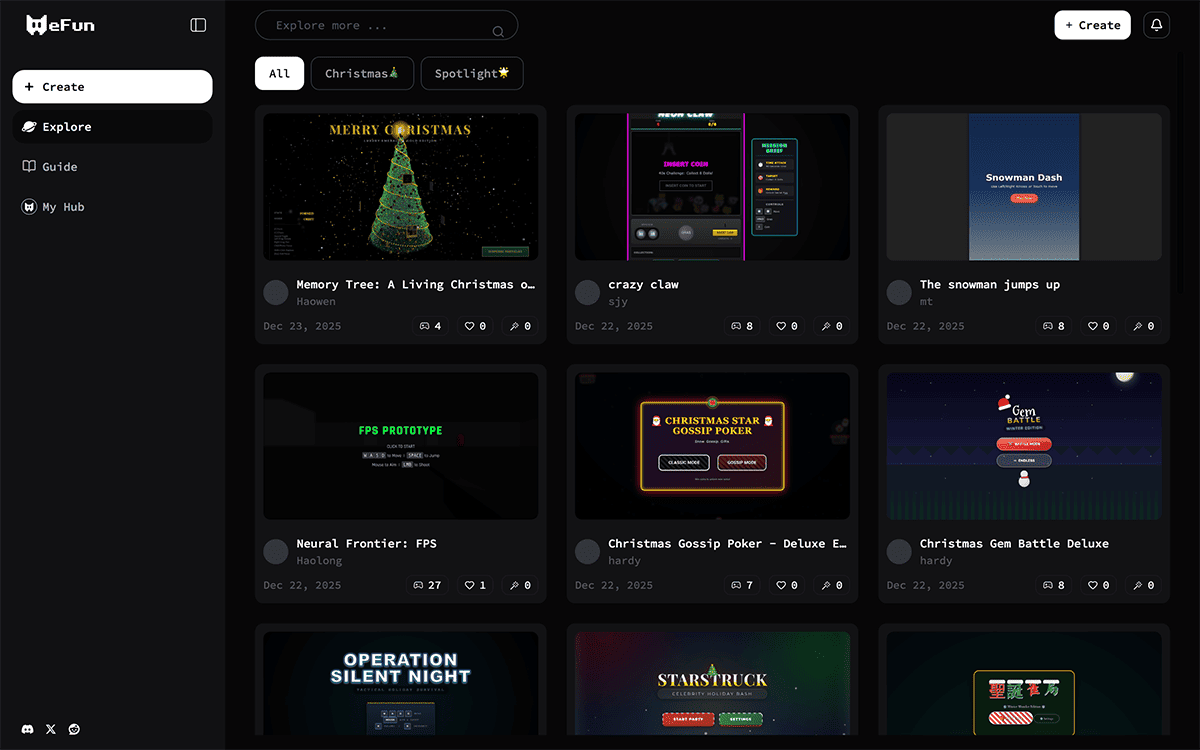This screenshot has width=1200, height=750.
Task: Click the Create button in the top right
Action: coord(1092,24)
